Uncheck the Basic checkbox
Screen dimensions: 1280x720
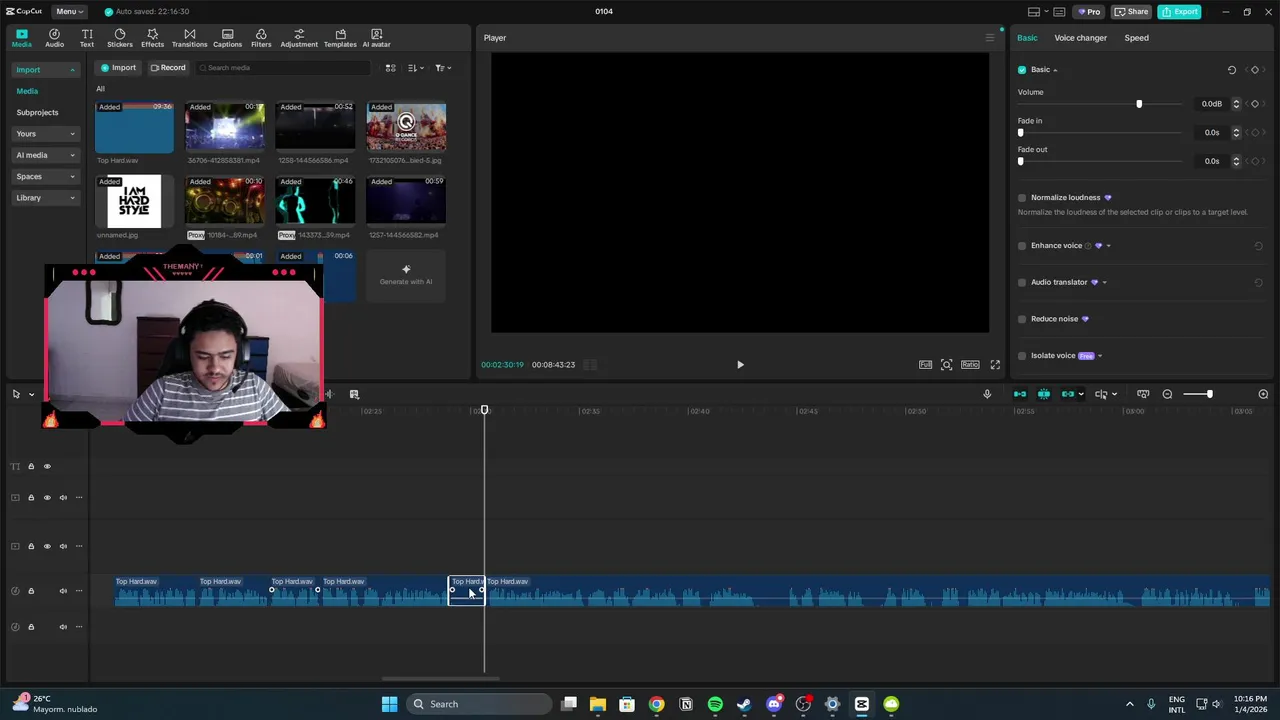point(1022,70)
